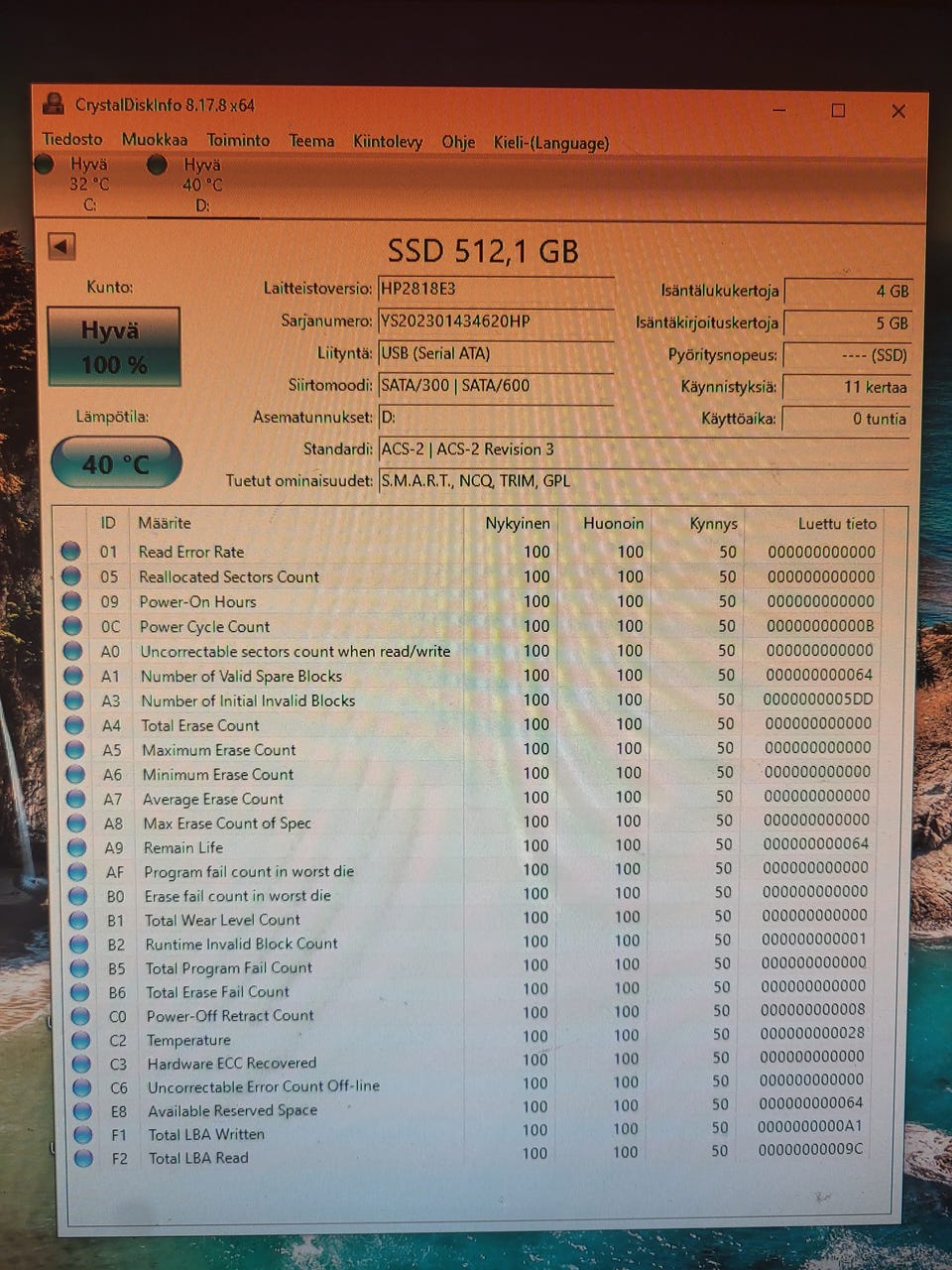Image resolution: width=952 pixels, height=1270 pixels.
Task: Click the SSD 512,1 GB drive title
Action: click(482, 250)
